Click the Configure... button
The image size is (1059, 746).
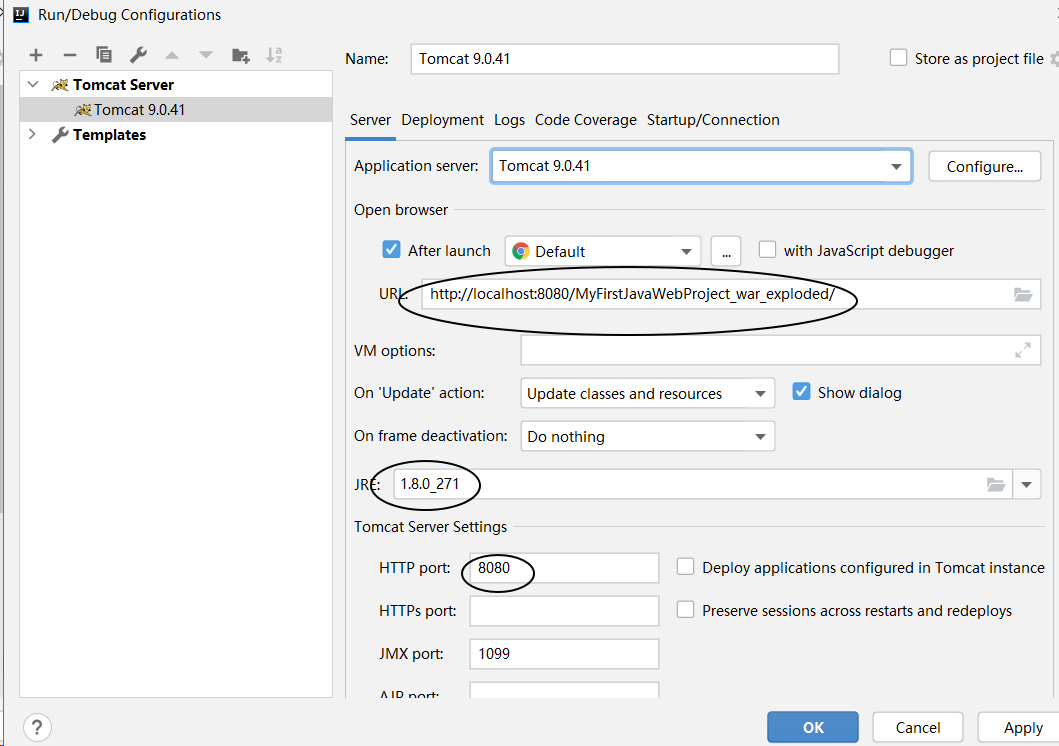(985, 166)
